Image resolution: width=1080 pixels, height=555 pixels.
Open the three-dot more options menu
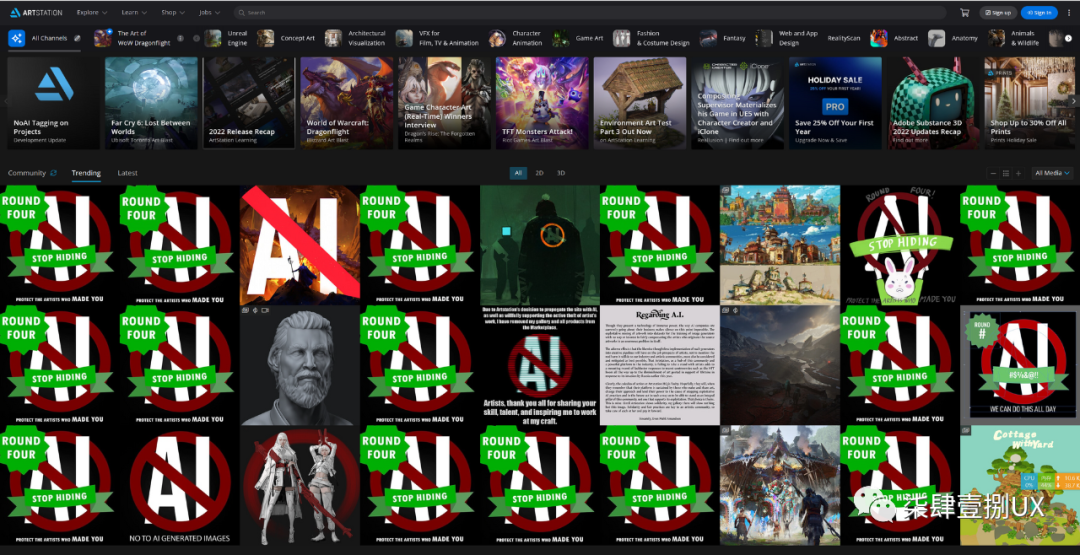(1068, 12)
